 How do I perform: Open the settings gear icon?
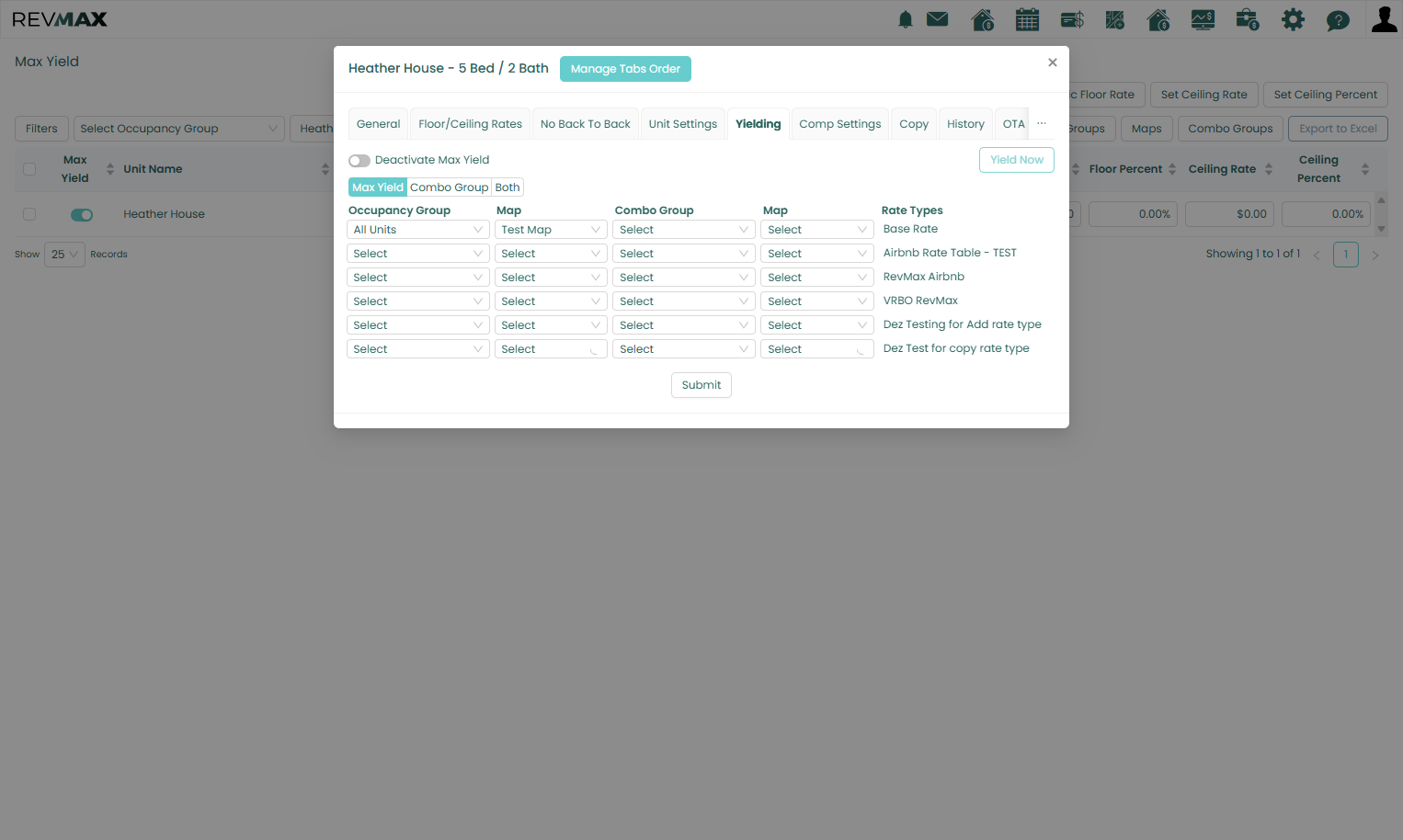coord(1293,19)
